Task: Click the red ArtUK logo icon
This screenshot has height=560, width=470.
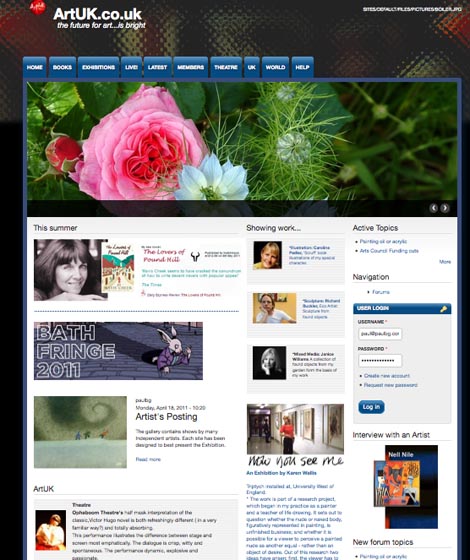Action: point(38,7)
